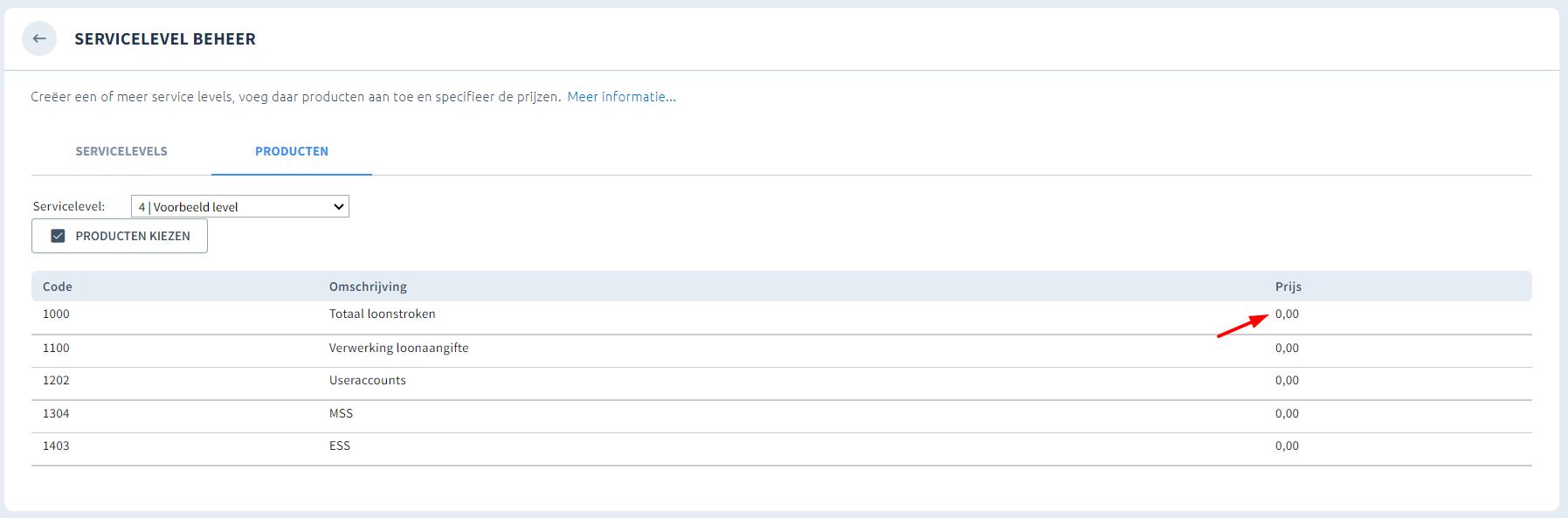Edit price of ESS row
Image resolution: width=1568 pixels, height=518 pixels.
pos(1287,445)
